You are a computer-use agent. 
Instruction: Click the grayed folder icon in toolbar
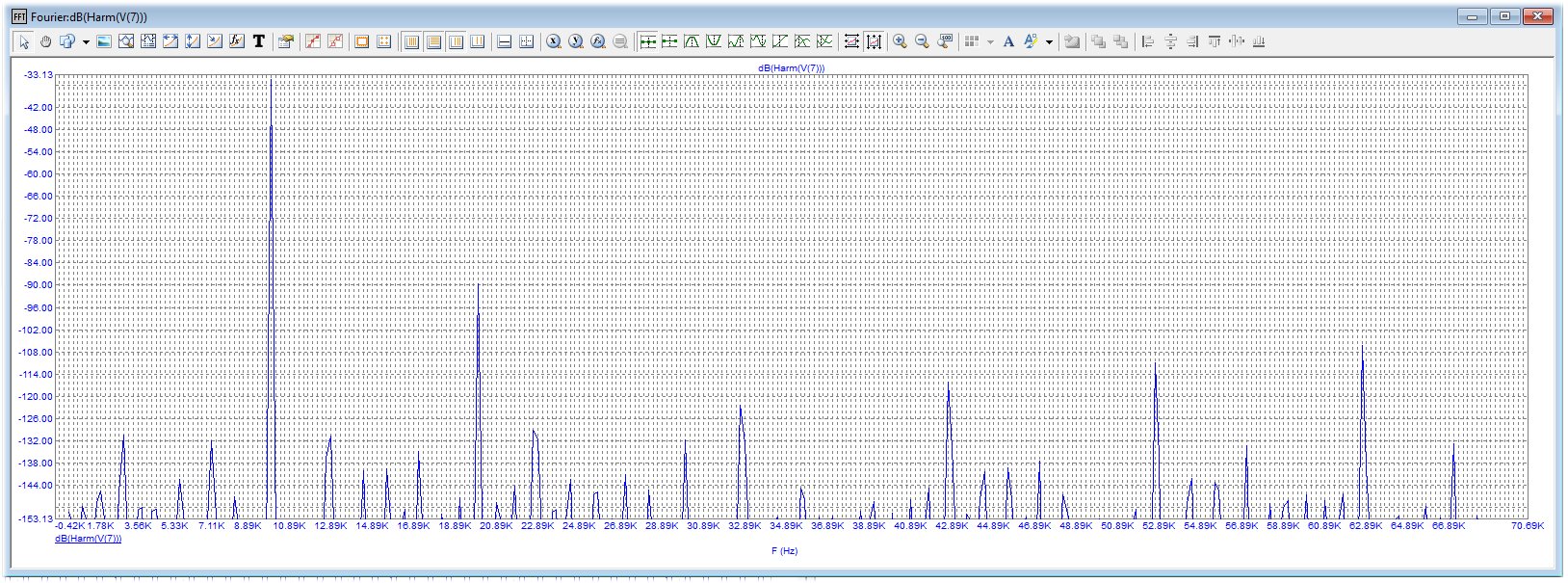[1071, 41]
